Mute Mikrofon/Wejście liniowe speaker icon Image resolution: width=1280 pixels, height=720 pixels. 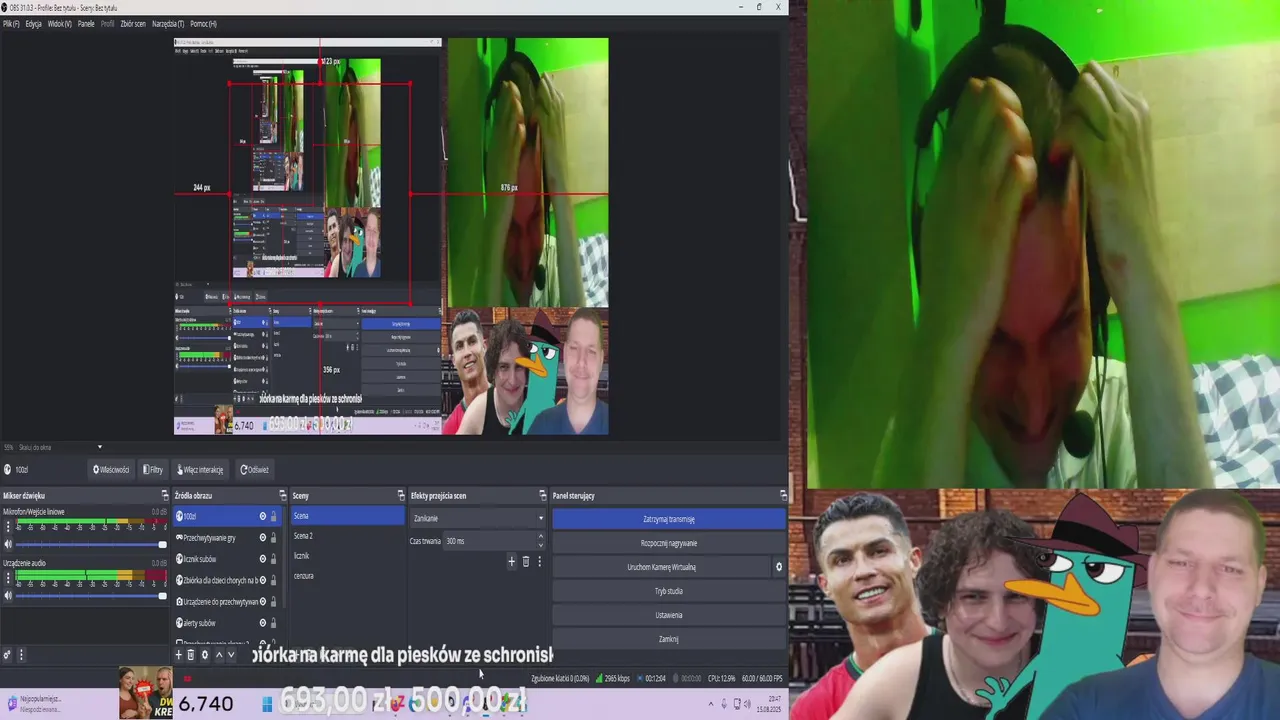pyautogui.click(x=8, y=544)
